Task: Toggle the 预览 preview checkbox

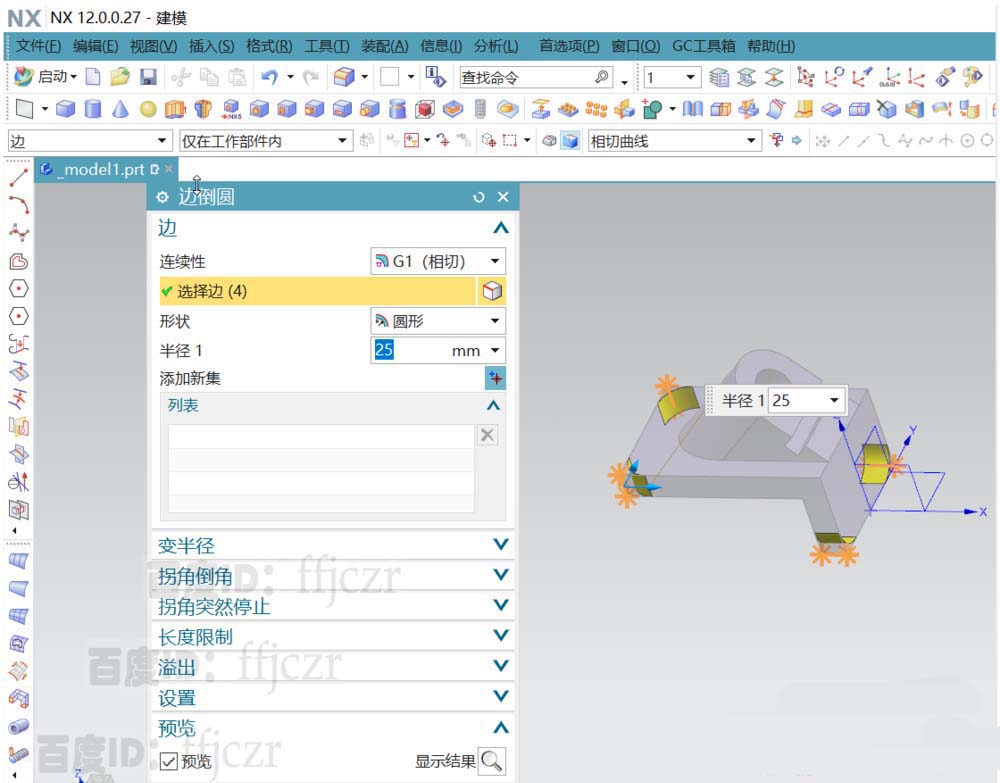Action: coord(168,761)
